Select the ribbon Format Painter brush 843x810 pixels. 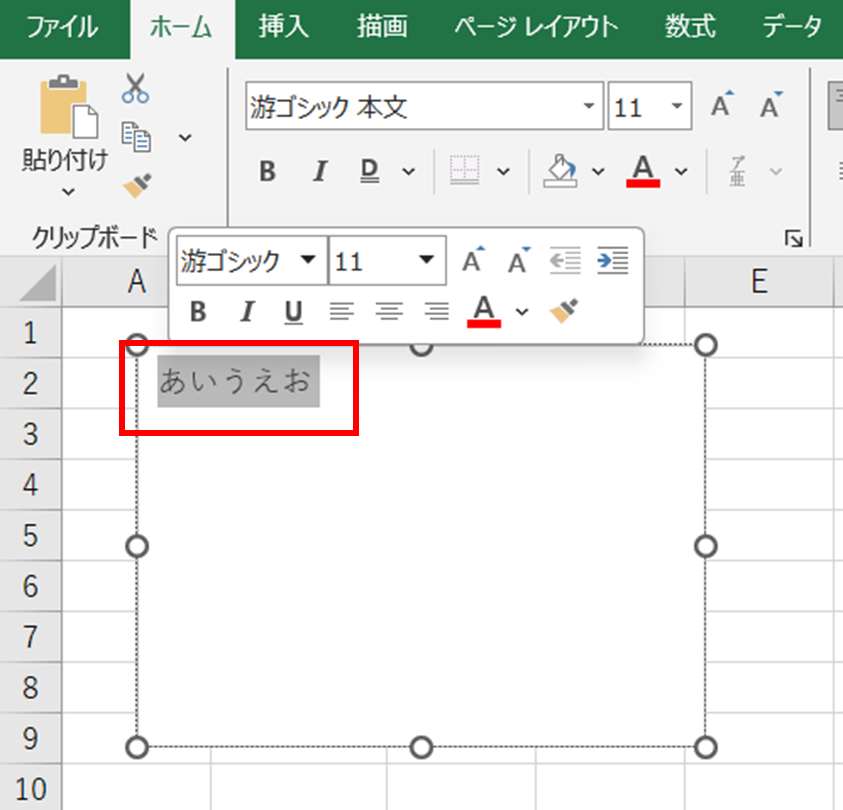click(135, 185)
